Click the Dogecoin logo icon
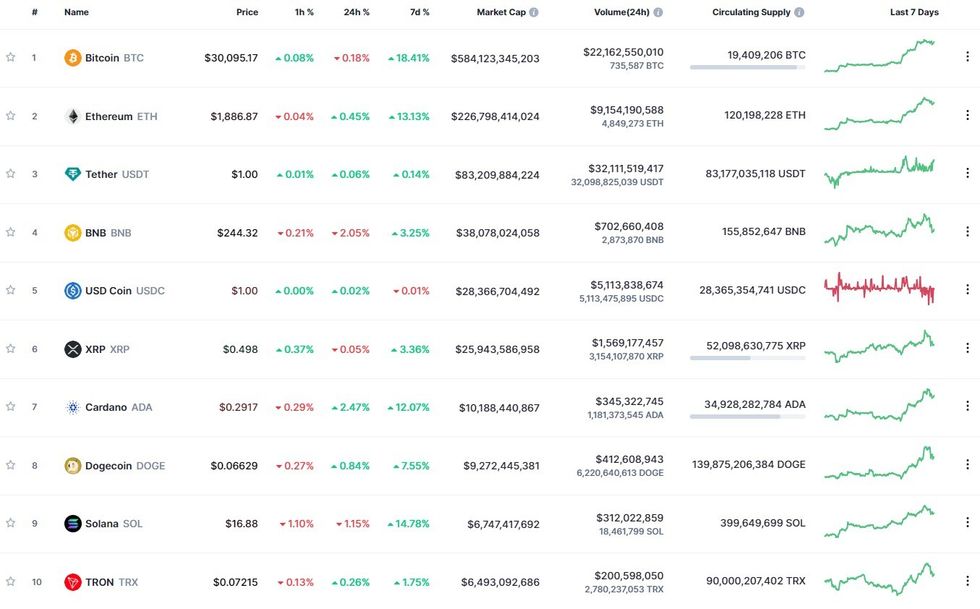This screenshot has height=609, width=980. 73,465
